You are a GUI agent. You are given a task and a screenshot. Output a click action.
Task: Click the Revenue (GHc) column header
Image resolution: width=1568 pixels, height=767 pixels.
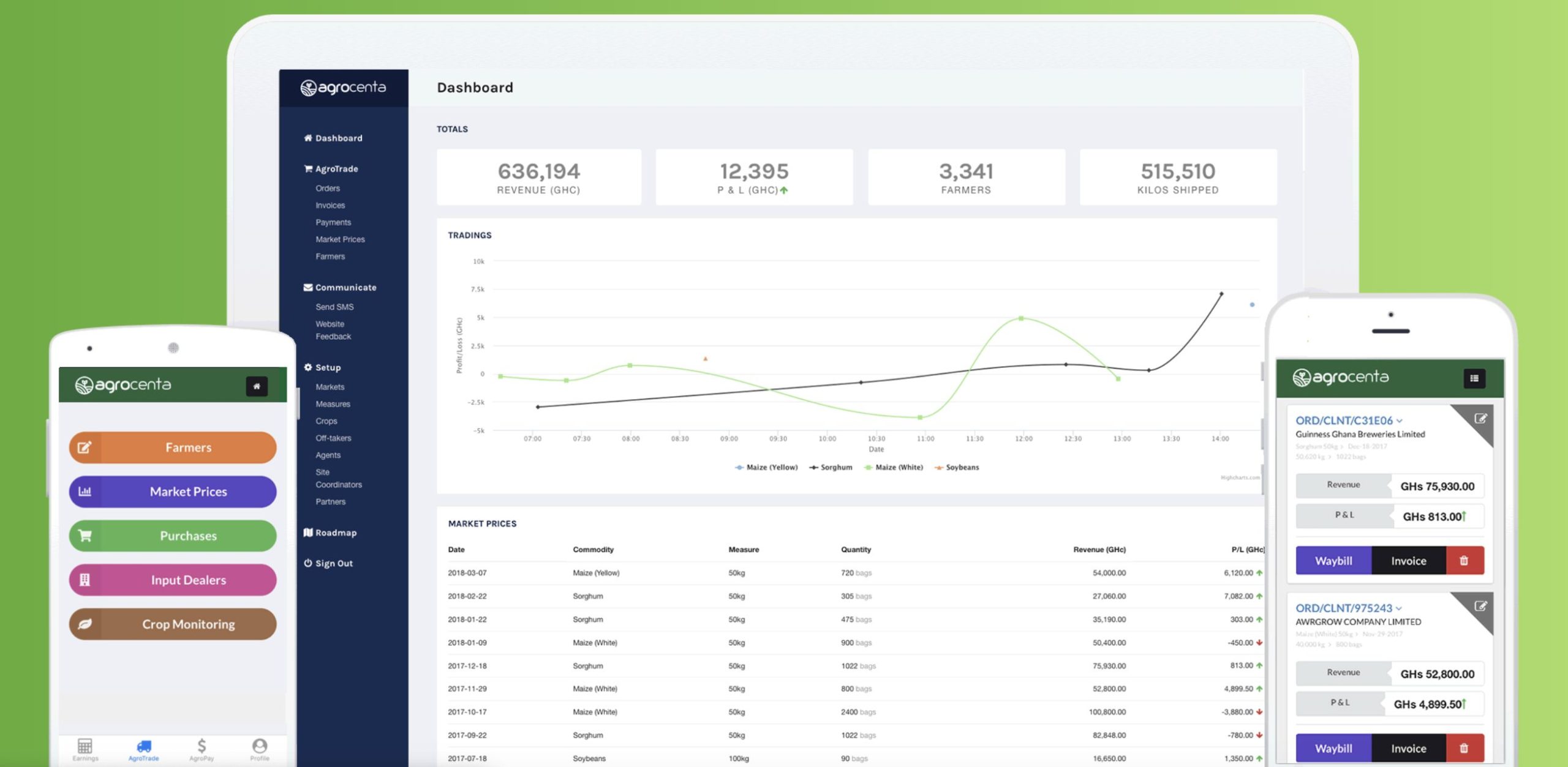pos(1099,550)
